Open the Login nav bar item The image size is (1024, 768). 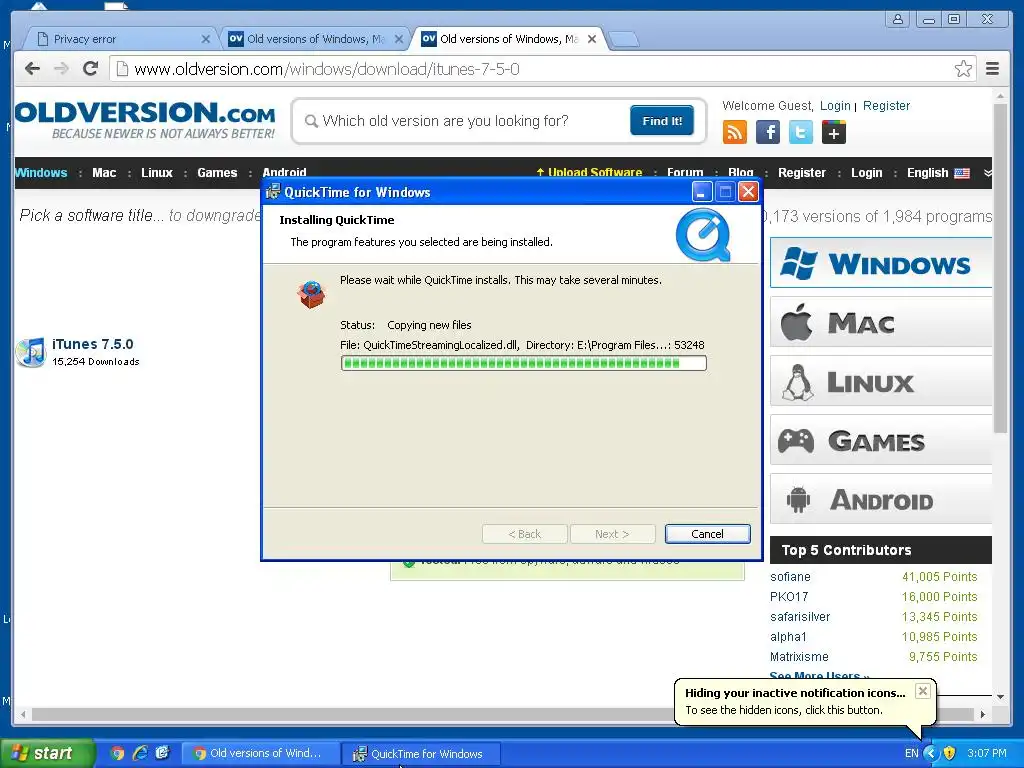(x=866, y=172)
